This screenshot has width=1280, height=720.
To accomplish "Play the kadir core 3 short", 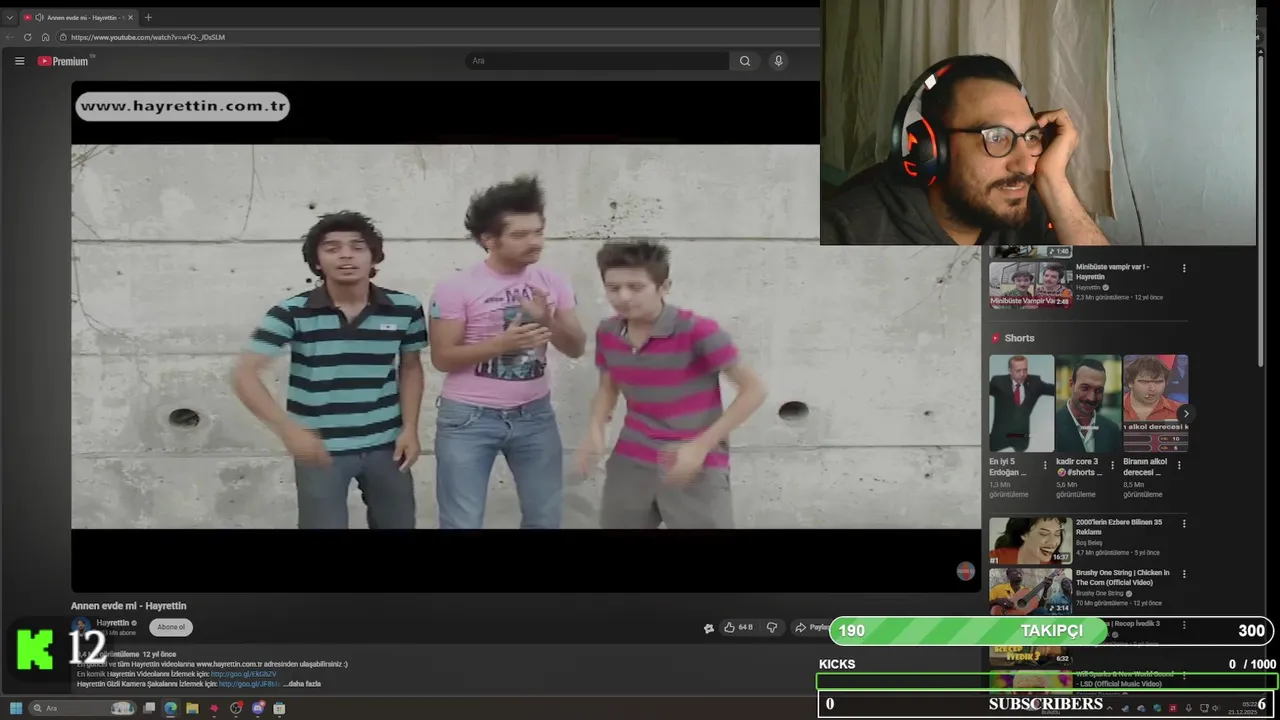I will point(1088,403).
